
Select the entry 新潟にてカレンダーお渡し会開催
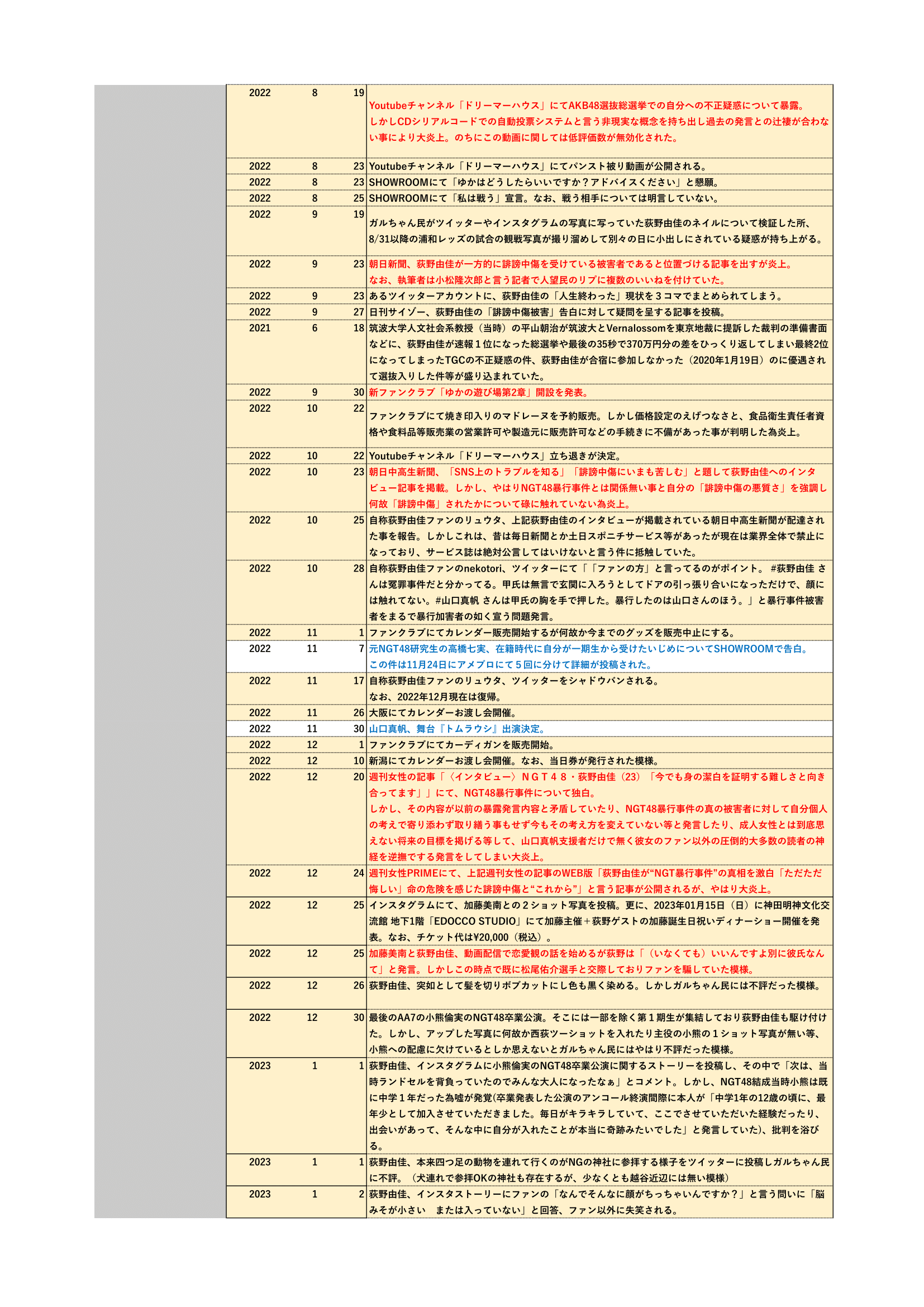[x=599, y=761]
